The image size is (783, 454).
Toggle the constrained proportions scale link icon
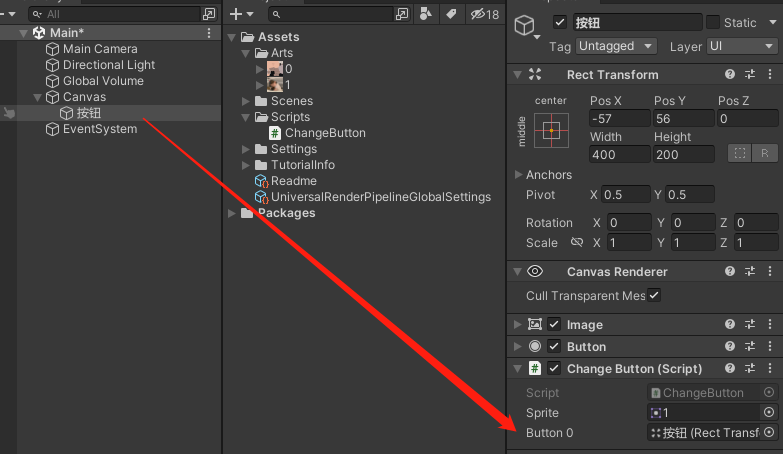click(x=577, y=242)
